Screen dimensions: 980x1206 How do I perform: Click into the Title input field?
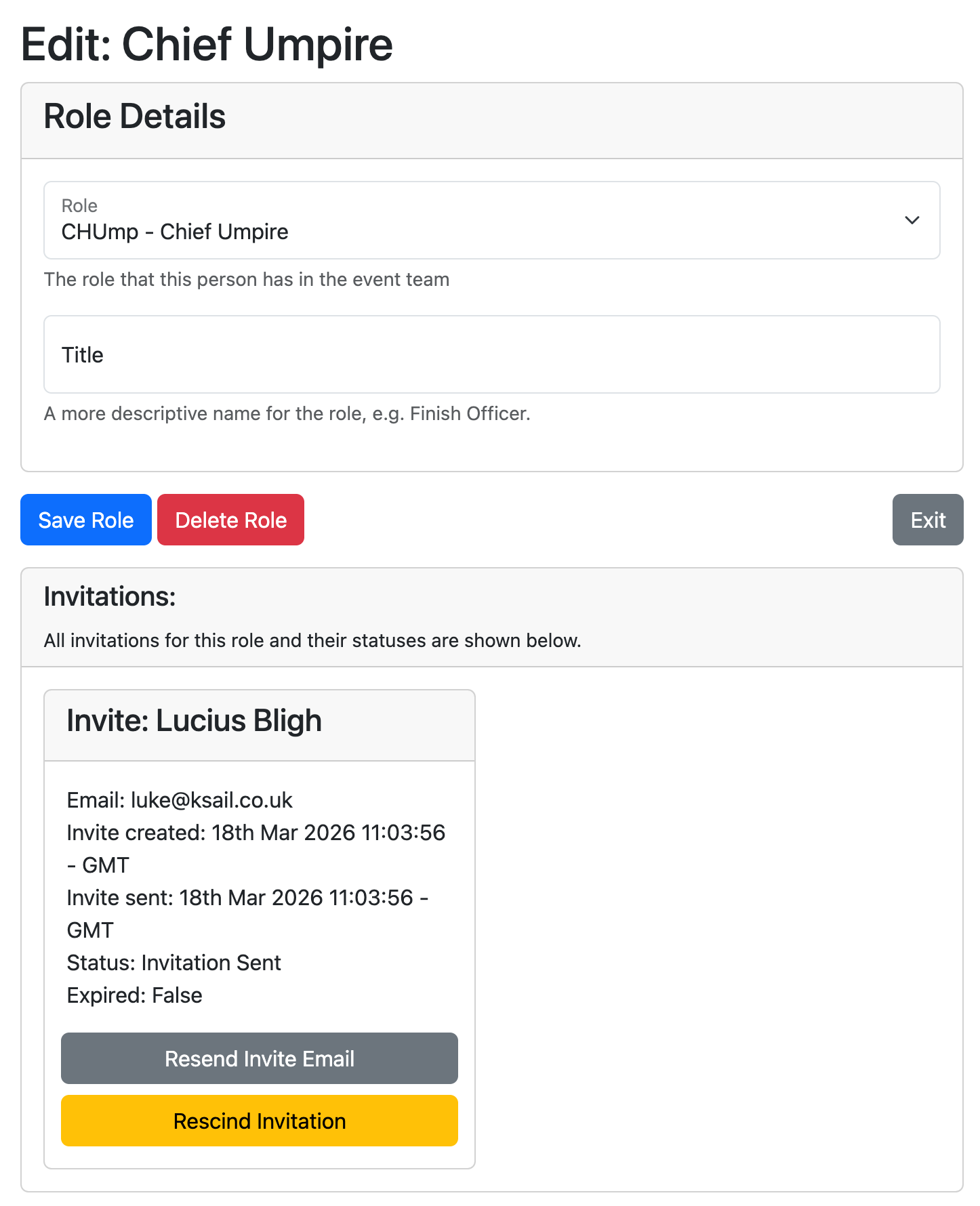coord(491,354)
